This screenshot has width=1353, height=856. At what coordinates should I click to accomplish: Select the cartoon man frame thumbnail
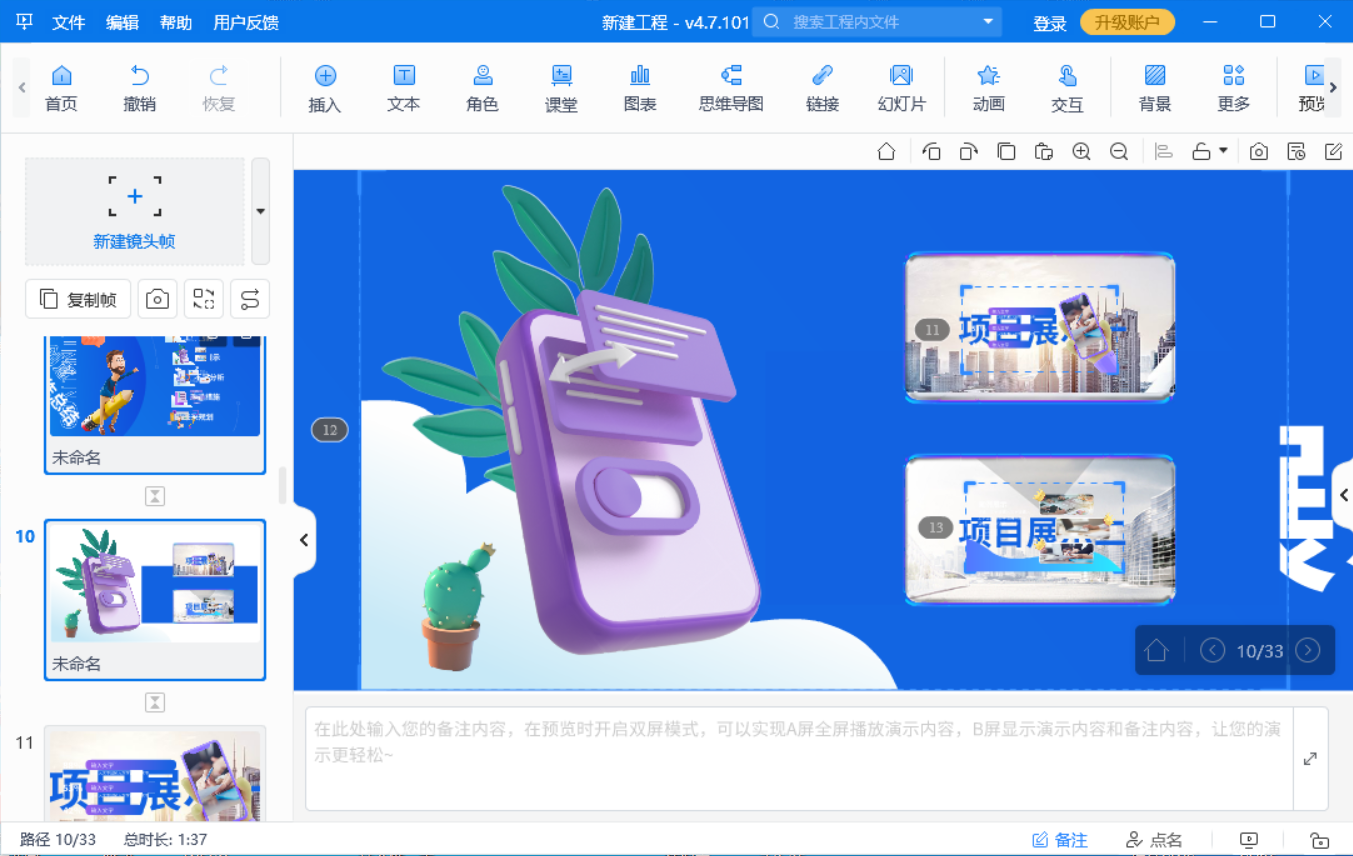point(155,404)
